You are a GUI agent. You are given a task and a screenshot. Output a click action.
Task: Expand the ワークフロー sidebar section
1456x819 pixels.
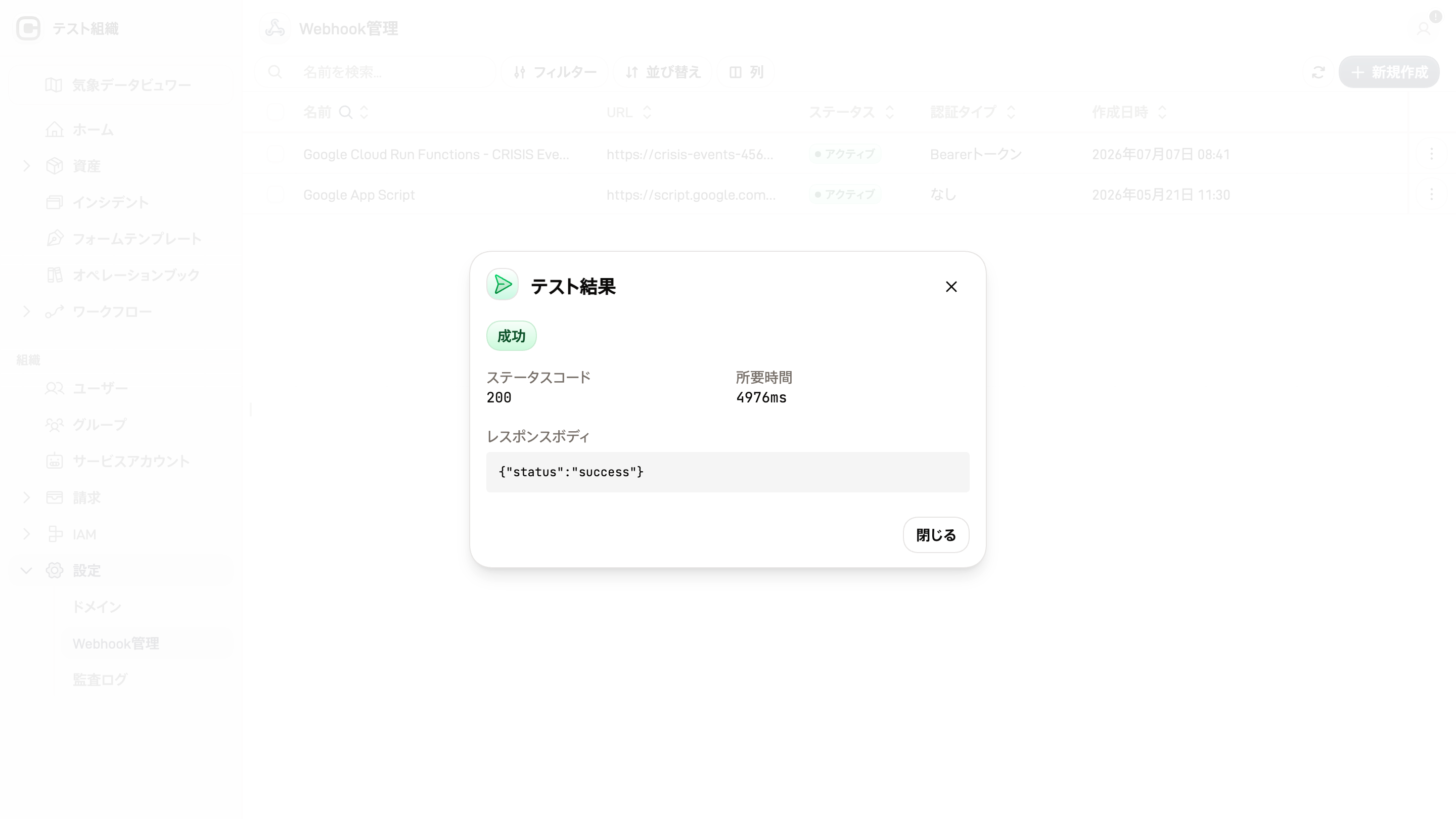coord(27,311)
